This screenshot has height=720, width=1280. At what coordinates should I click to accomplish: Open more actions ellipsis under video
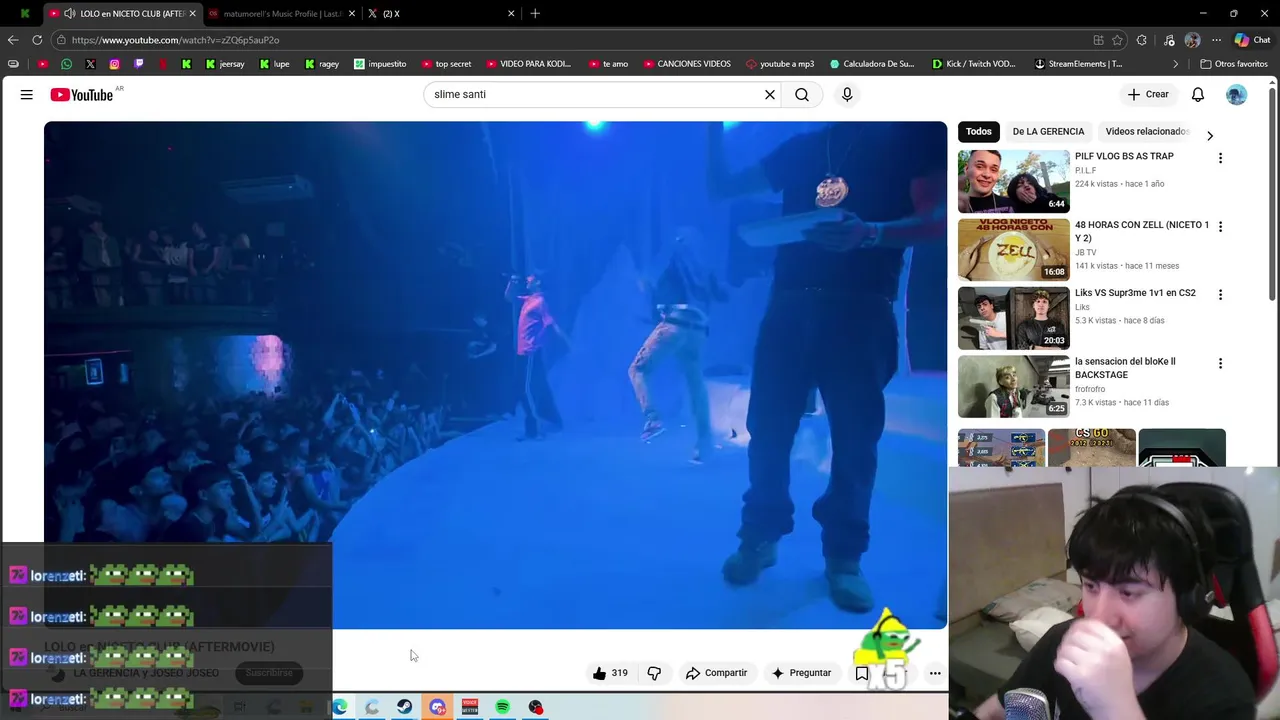pyautogui.click(x=935, y=673)
